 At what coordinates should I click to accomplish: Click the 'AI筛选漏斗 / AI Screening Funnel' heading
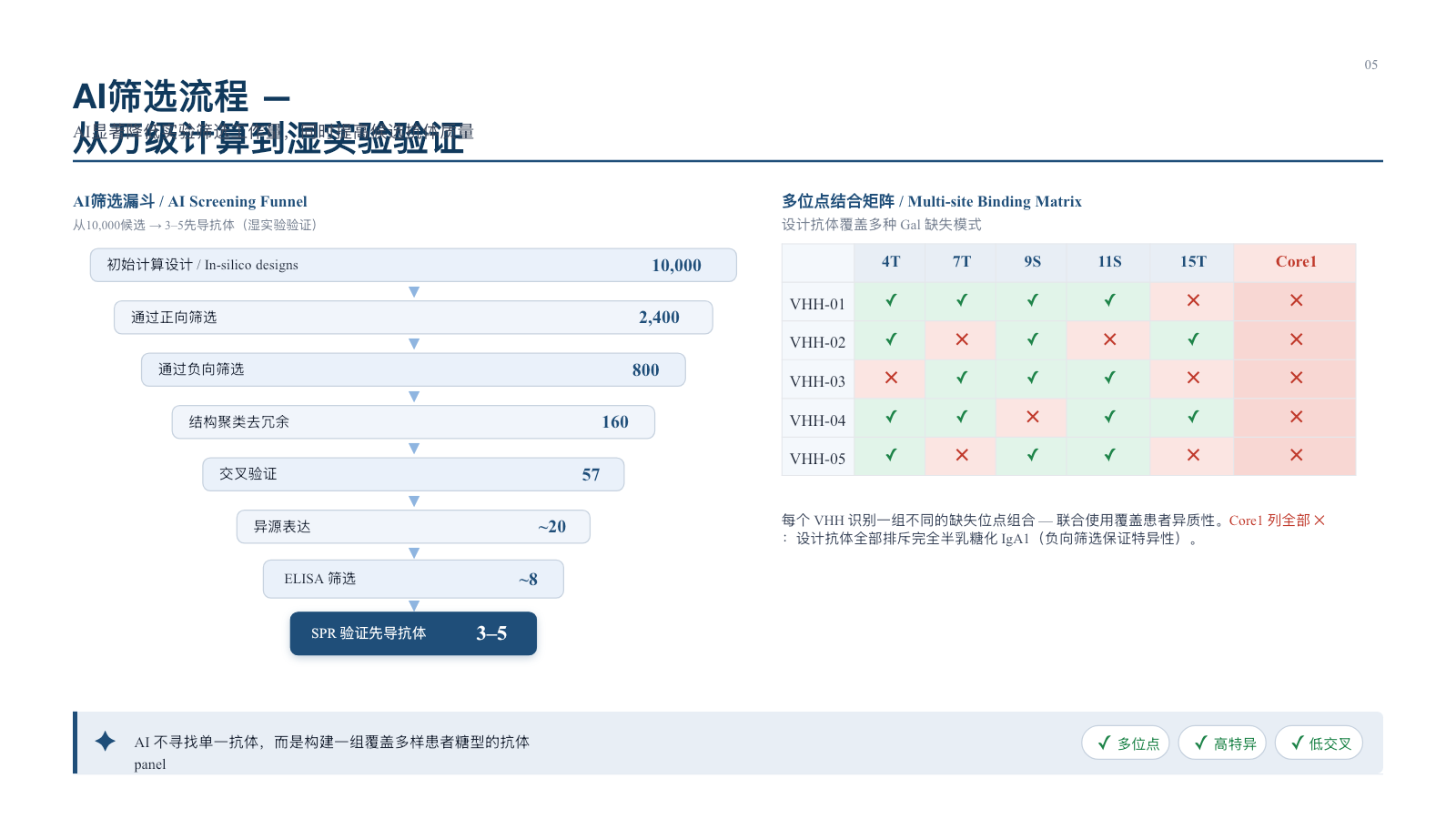coord(190,201)
